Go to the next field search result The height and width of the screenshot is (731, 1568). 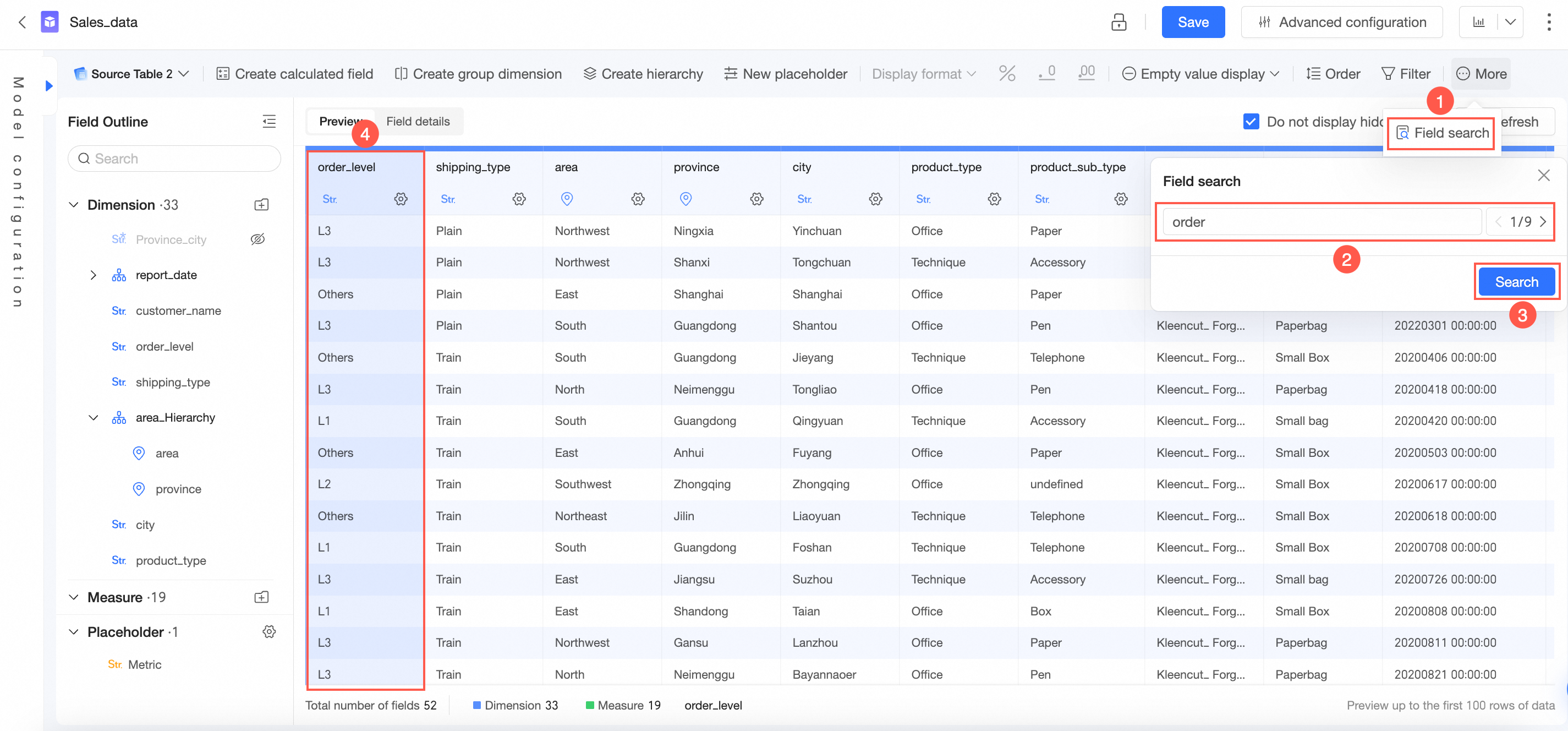tap(1543, 222)
